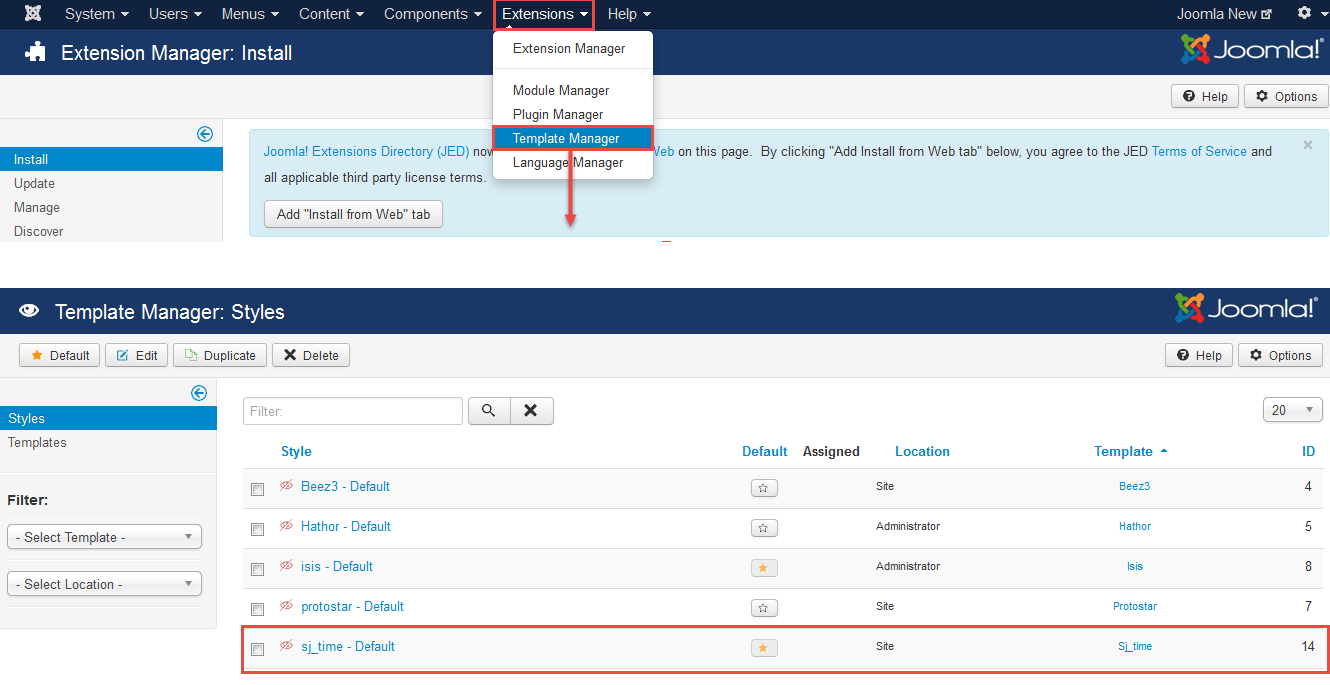Open the sj_time - Default style link
Image resolution: width=1330 pixels, height=685 pixels.
pyautogui.click(x=348, y=646)
